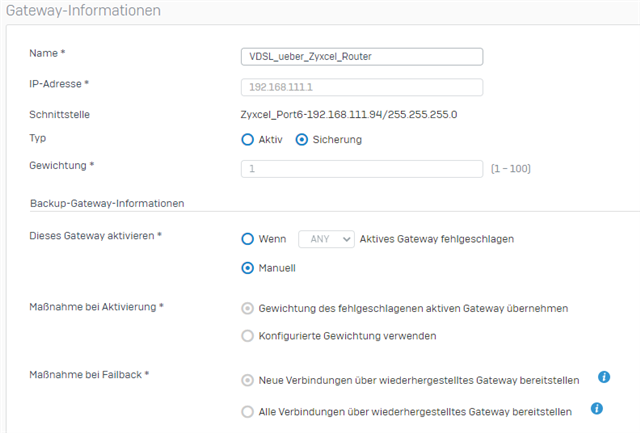Open the ANY gateway dropdown

327,239
